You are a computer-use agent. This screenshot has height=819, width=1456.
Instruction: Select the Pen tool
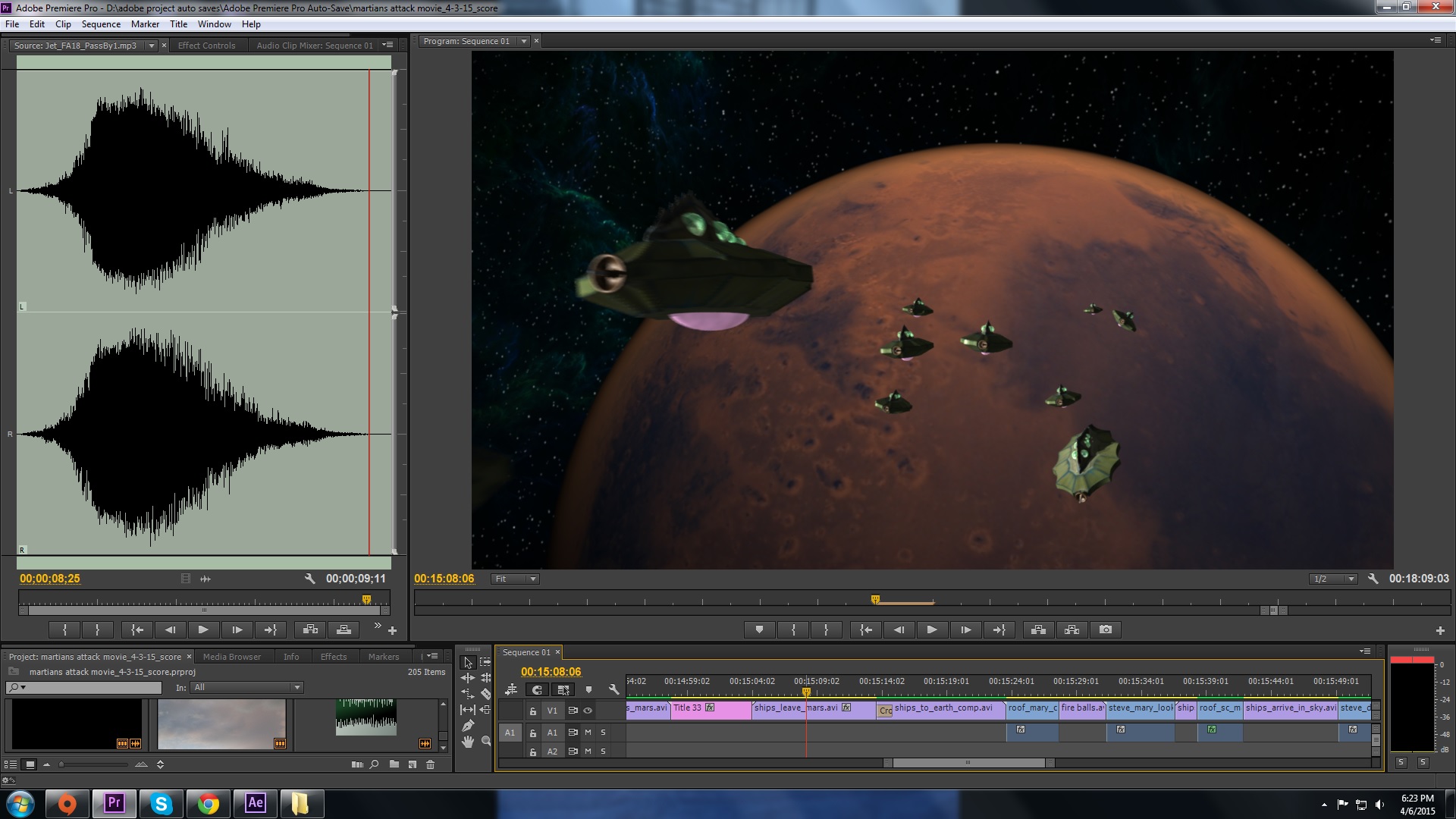coord(468,726)
